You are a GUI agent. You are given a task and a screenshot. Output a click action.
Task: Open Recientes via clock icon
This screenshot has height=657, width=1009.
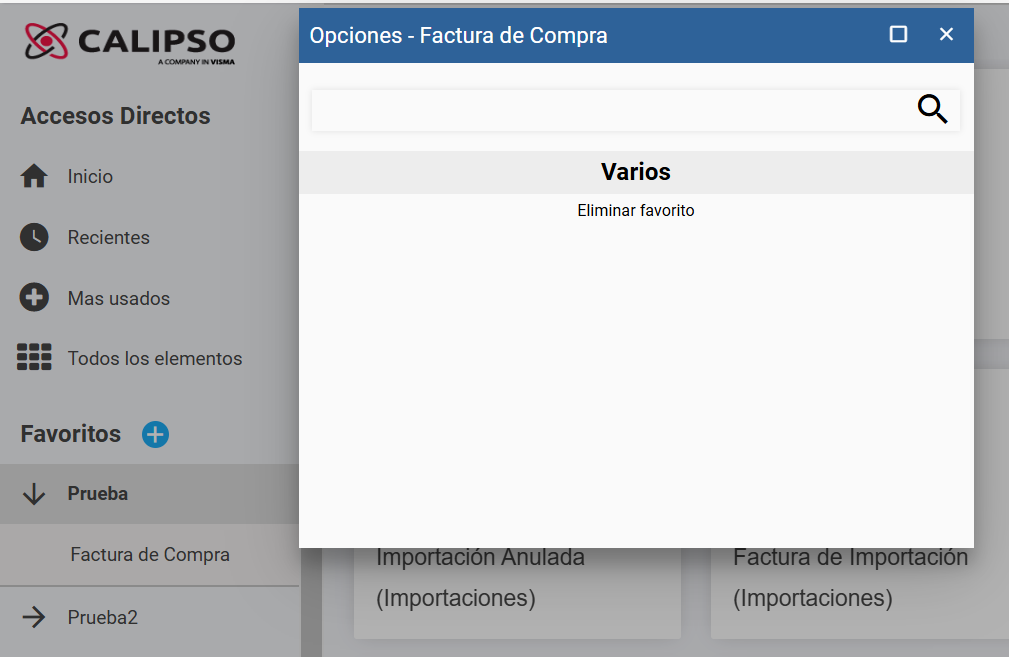pyautogui.click(x=34, y=237)
